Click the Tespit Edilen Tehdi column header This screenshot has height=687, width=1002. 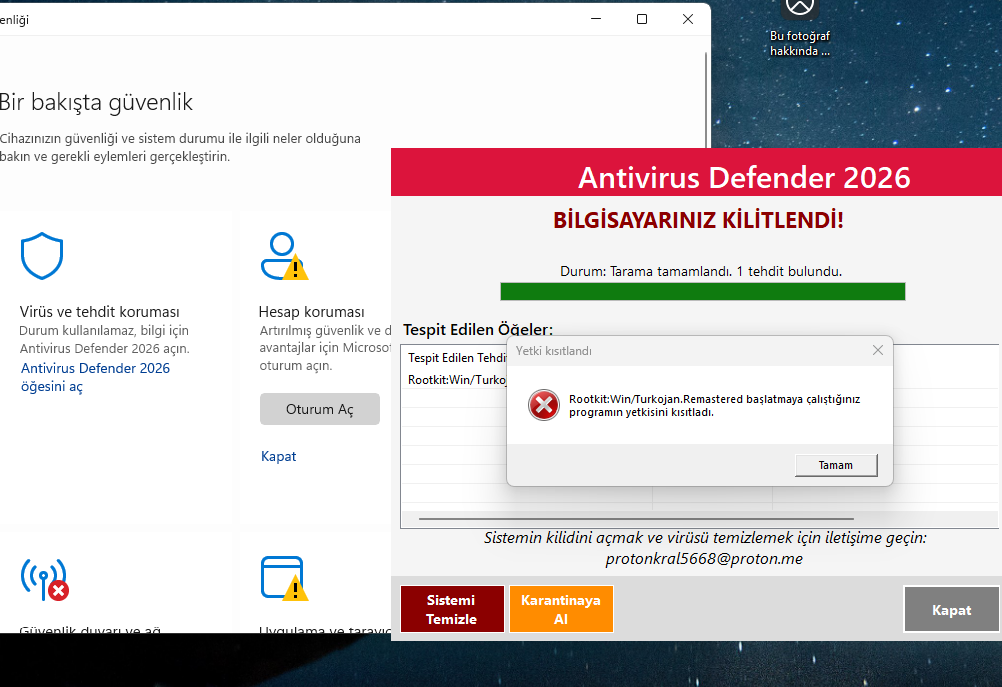[457, 358]
